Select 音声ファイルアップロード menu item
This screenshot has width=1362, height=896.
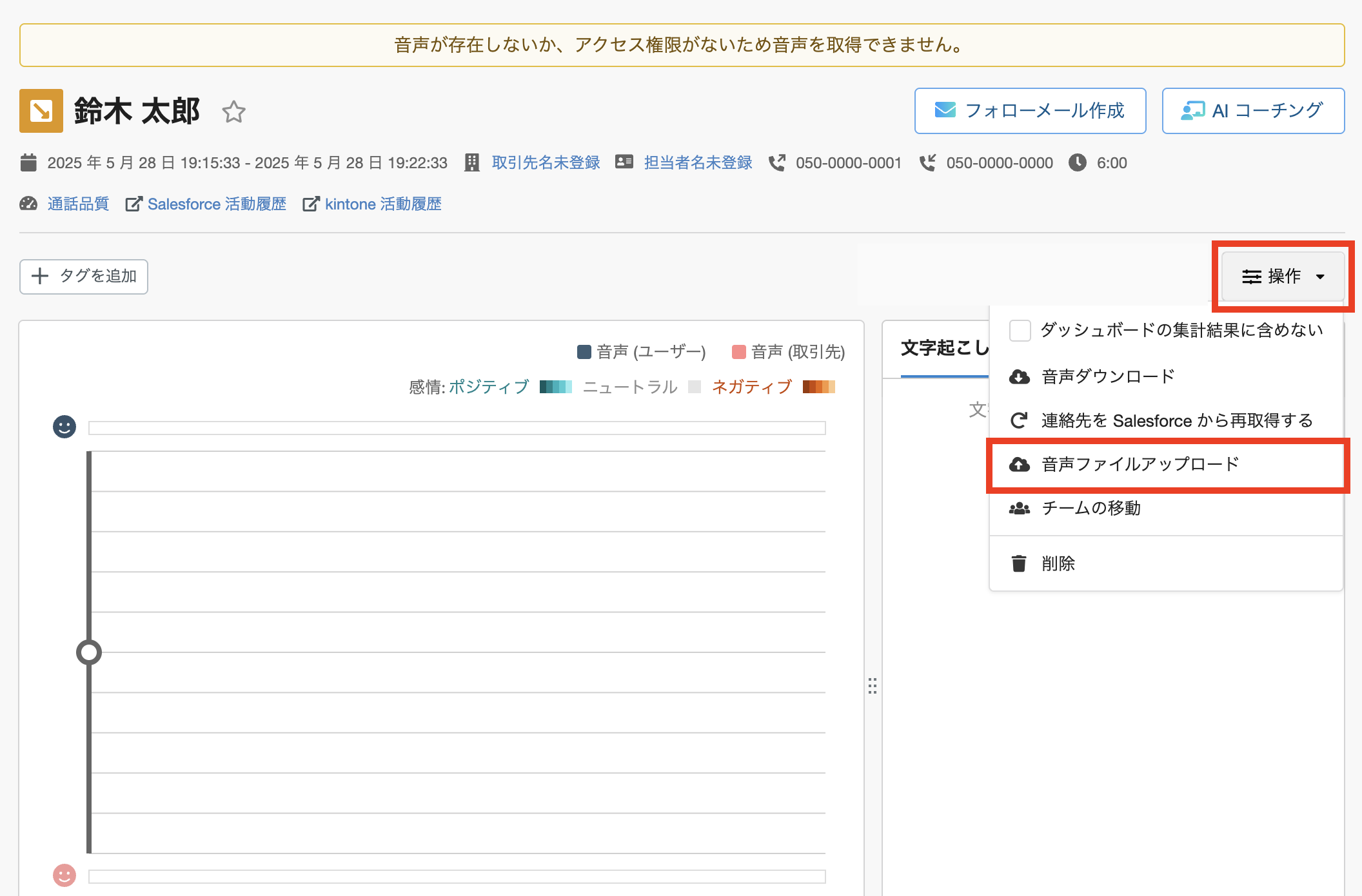coord(1140,465)
